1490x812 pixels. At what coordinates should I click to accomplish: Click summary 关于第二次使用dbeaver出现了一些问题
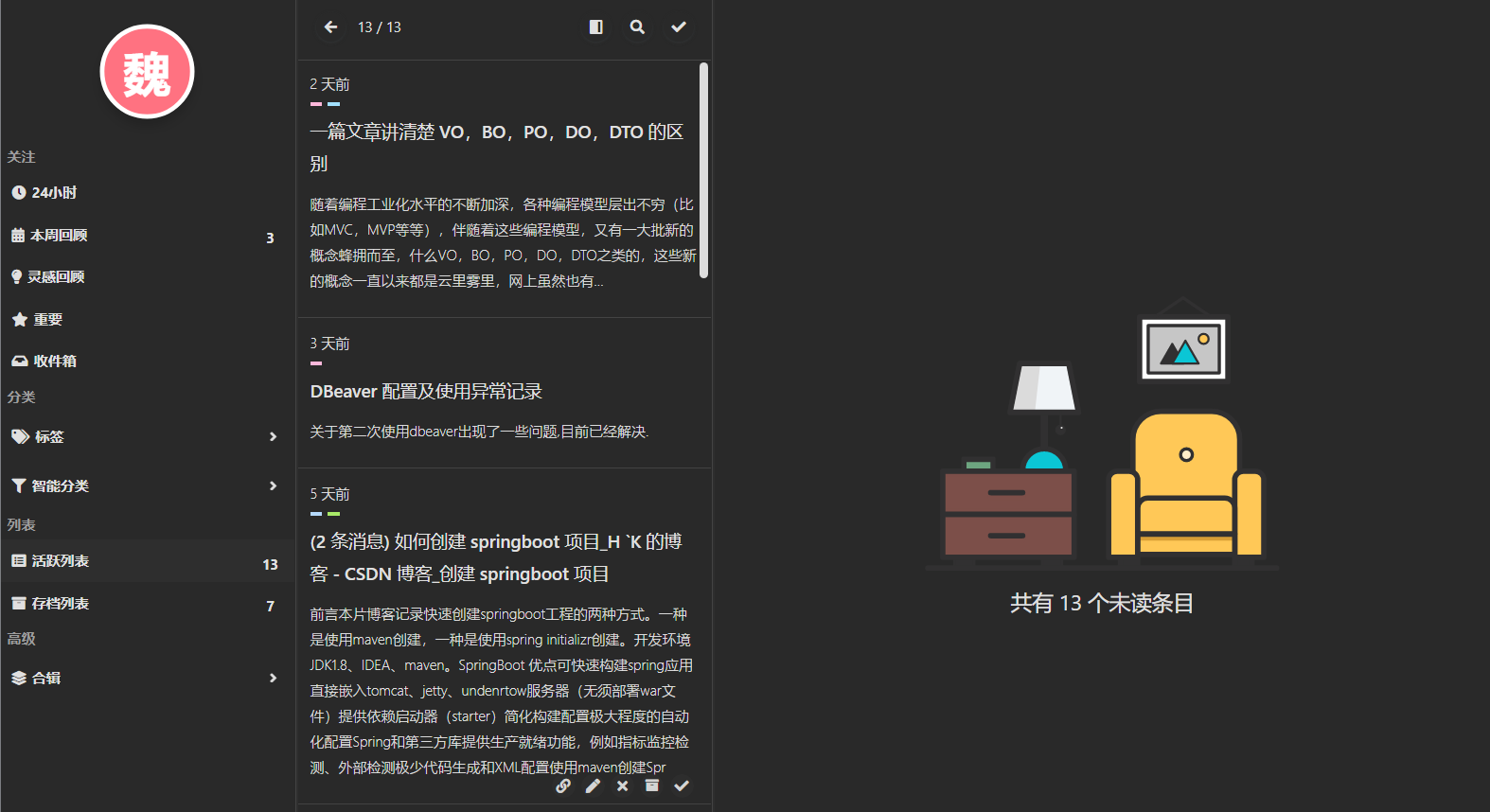point(479,432)
